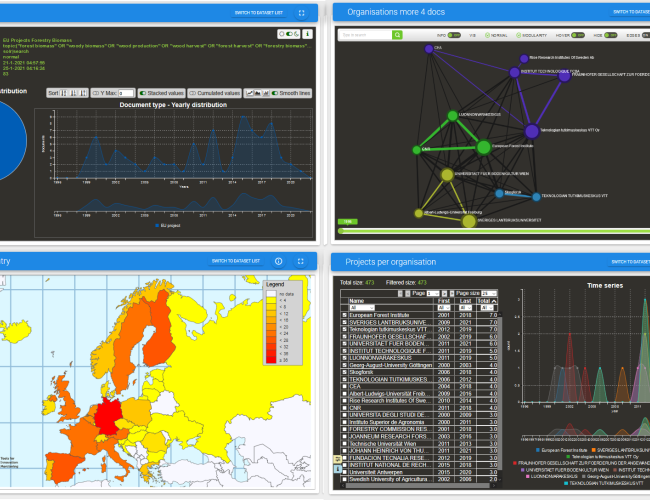This screenshot has width=650, height=500.
Task: Toggle the HOVER switch in the network toolbar
Action: [578, 35]
